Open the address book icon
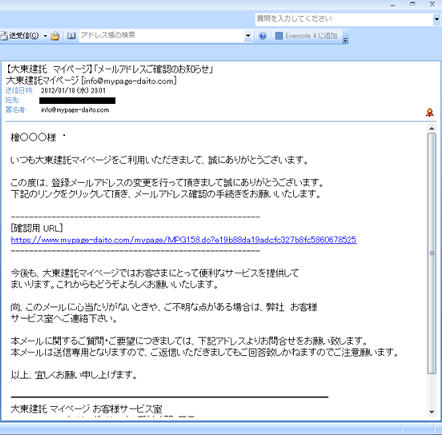The height and width of the screenshot is (435, 442). click(x=71, y=36)
